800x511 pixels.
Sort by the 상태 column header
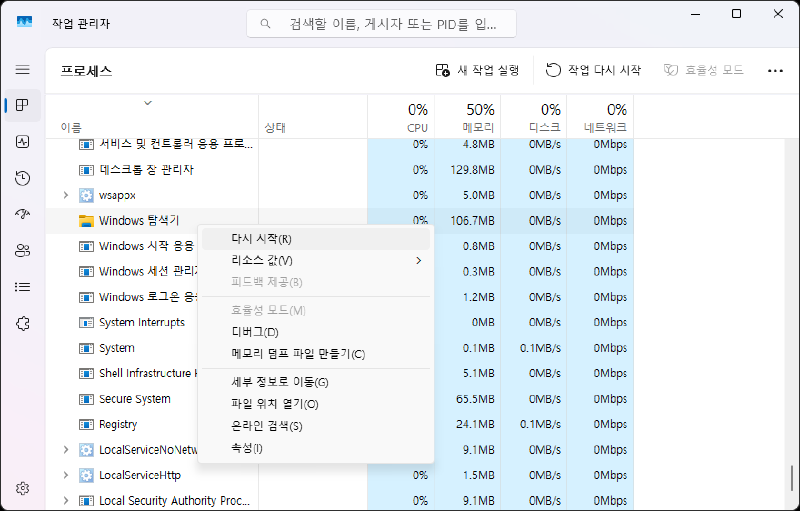(x=313, y=117)
